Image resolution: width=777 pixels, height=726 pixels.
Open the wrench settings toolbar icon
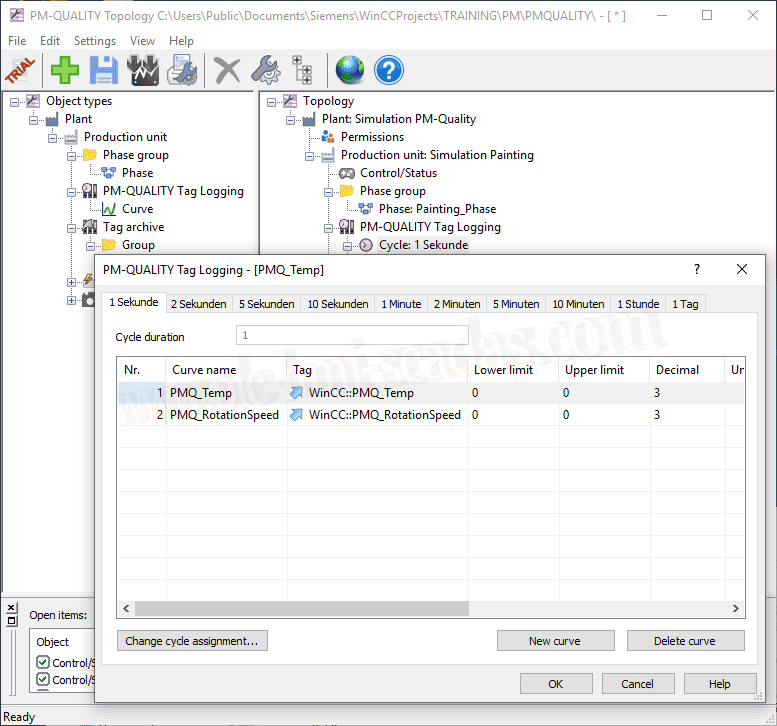coord(265,70)
